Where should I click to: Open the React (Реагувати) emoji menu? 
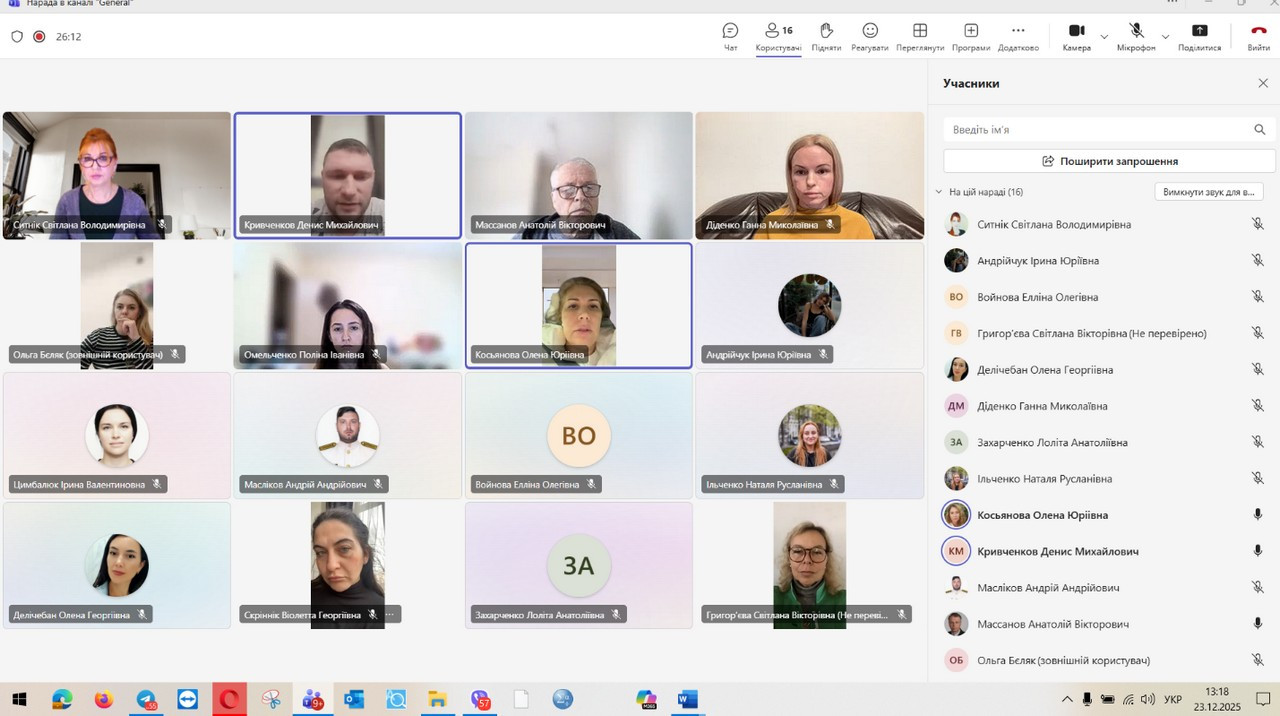(870, 37)
